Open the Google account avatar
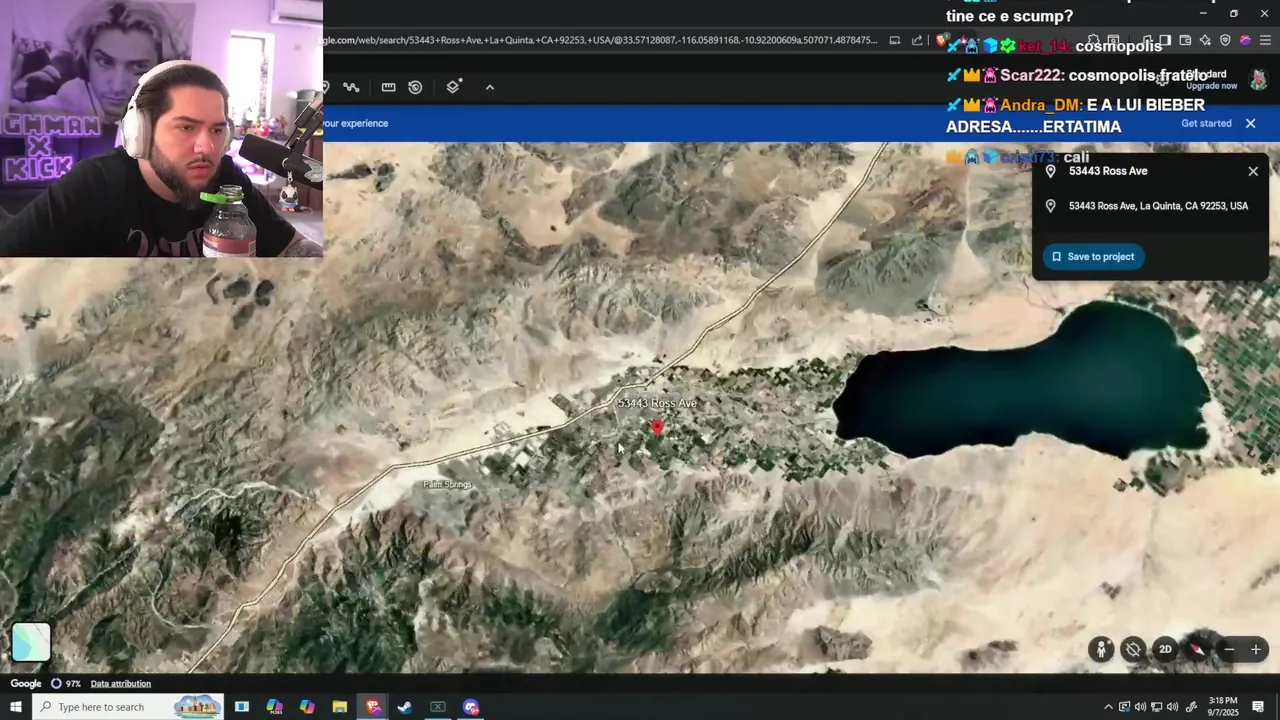The height and width of the screenshot is (720, 1280). pyautogui.click(x=1258, y=80)
